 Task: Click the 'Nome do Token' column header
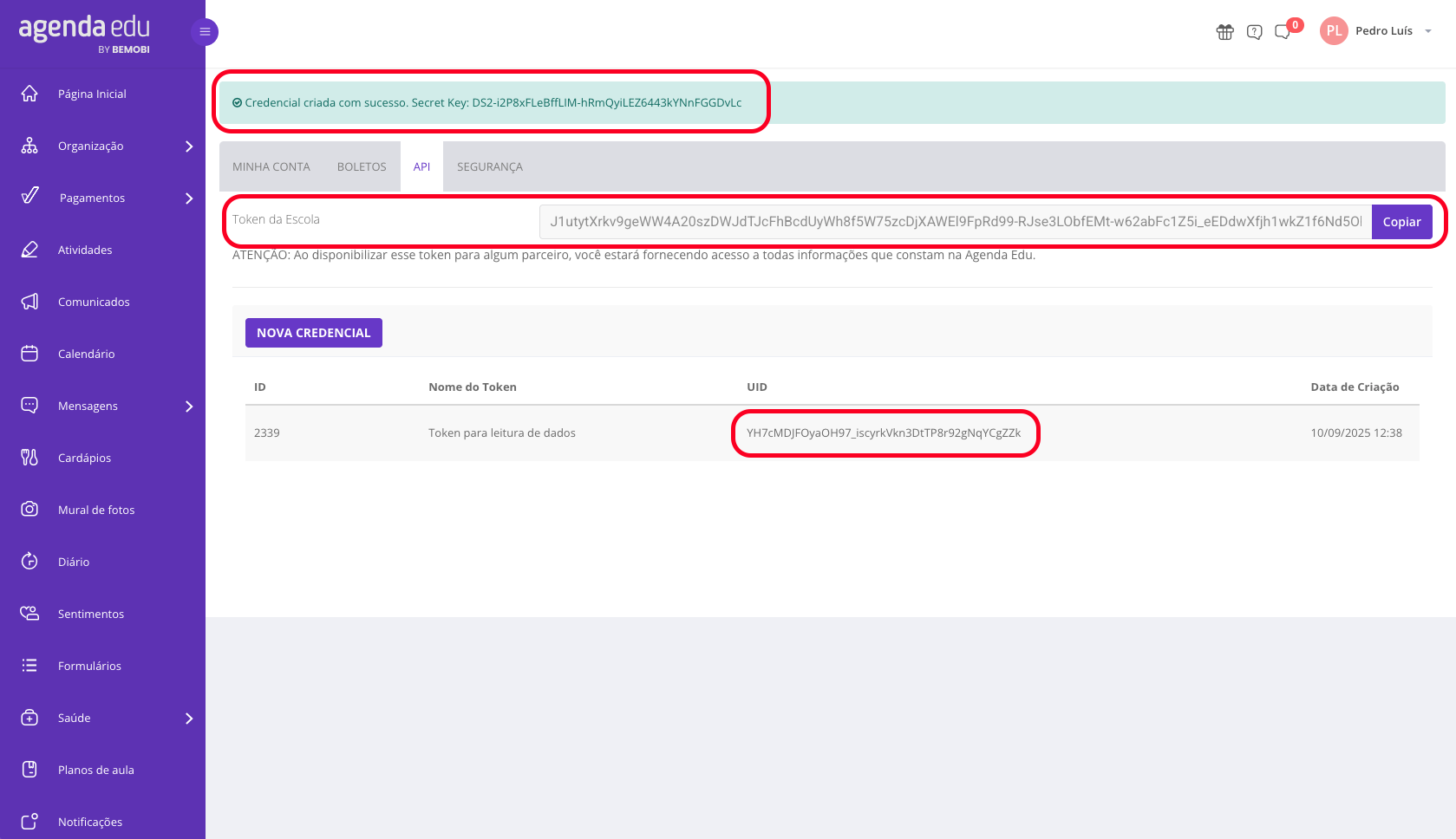(473, 387)
